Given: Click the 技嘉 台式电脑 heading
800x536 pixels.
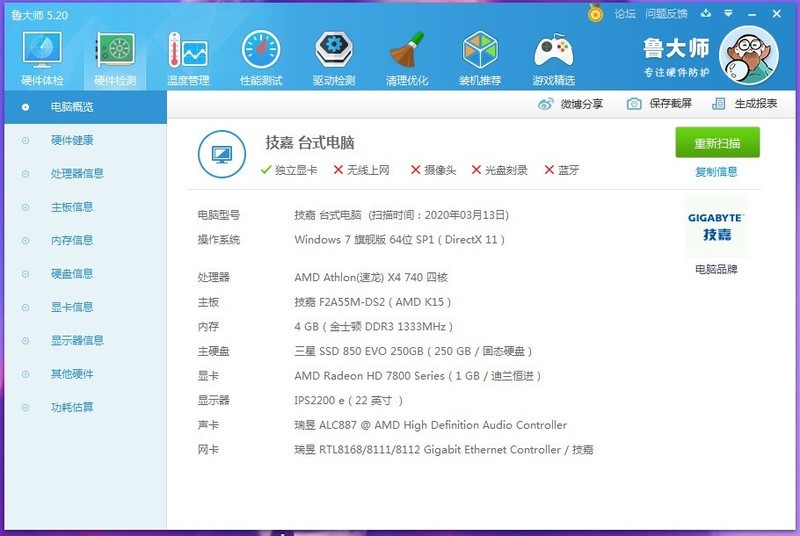Looking at the screenshot, I should [x=310, y=143].
